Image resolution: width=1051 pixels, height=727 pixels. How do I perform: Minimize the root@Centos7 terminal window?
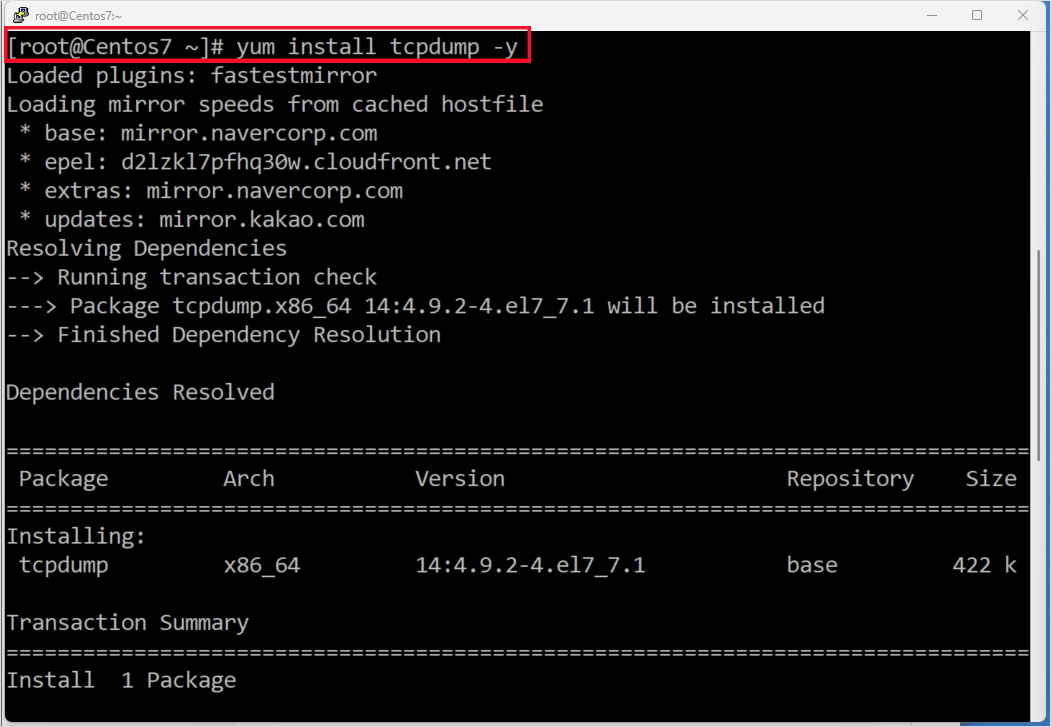[x=932, y=15]
